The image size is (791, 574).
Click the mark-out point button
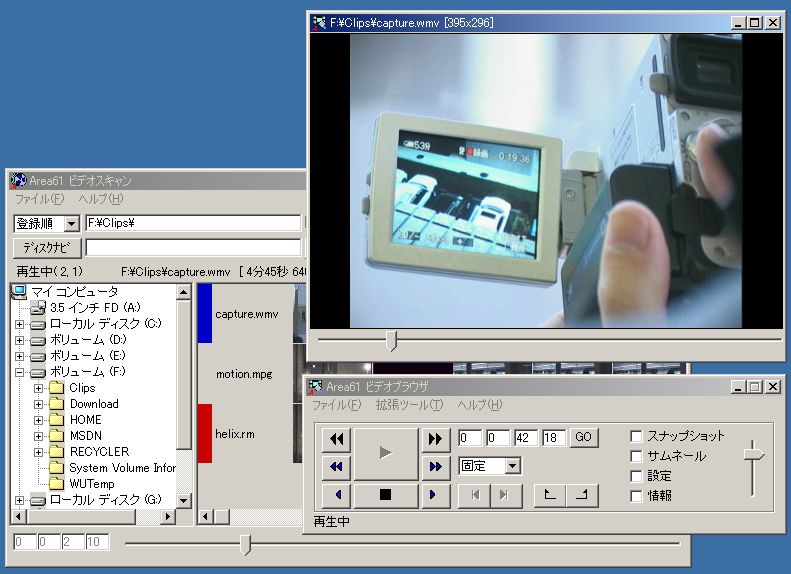click(583, 494)
